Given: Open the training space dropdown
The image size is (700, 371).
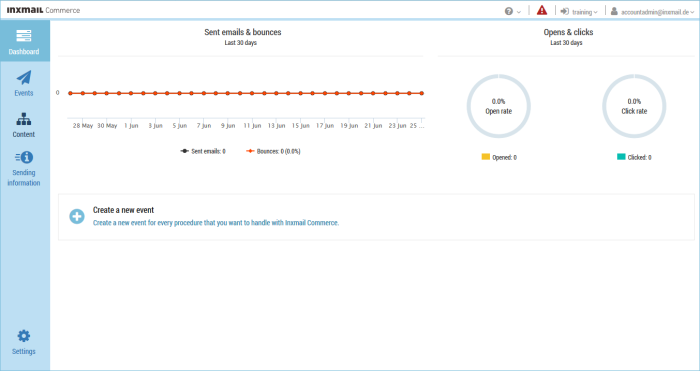Looking at the screenshot, I should tap(585, 12).
